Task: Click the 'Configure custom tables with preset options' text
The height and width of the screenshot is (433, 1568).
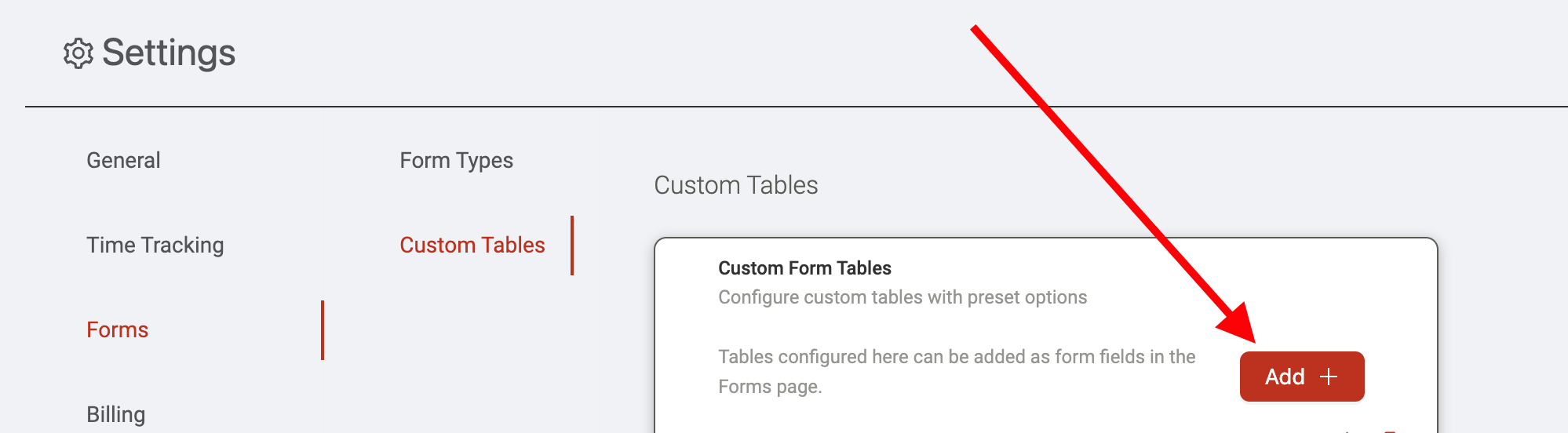Action: point(903,297)
